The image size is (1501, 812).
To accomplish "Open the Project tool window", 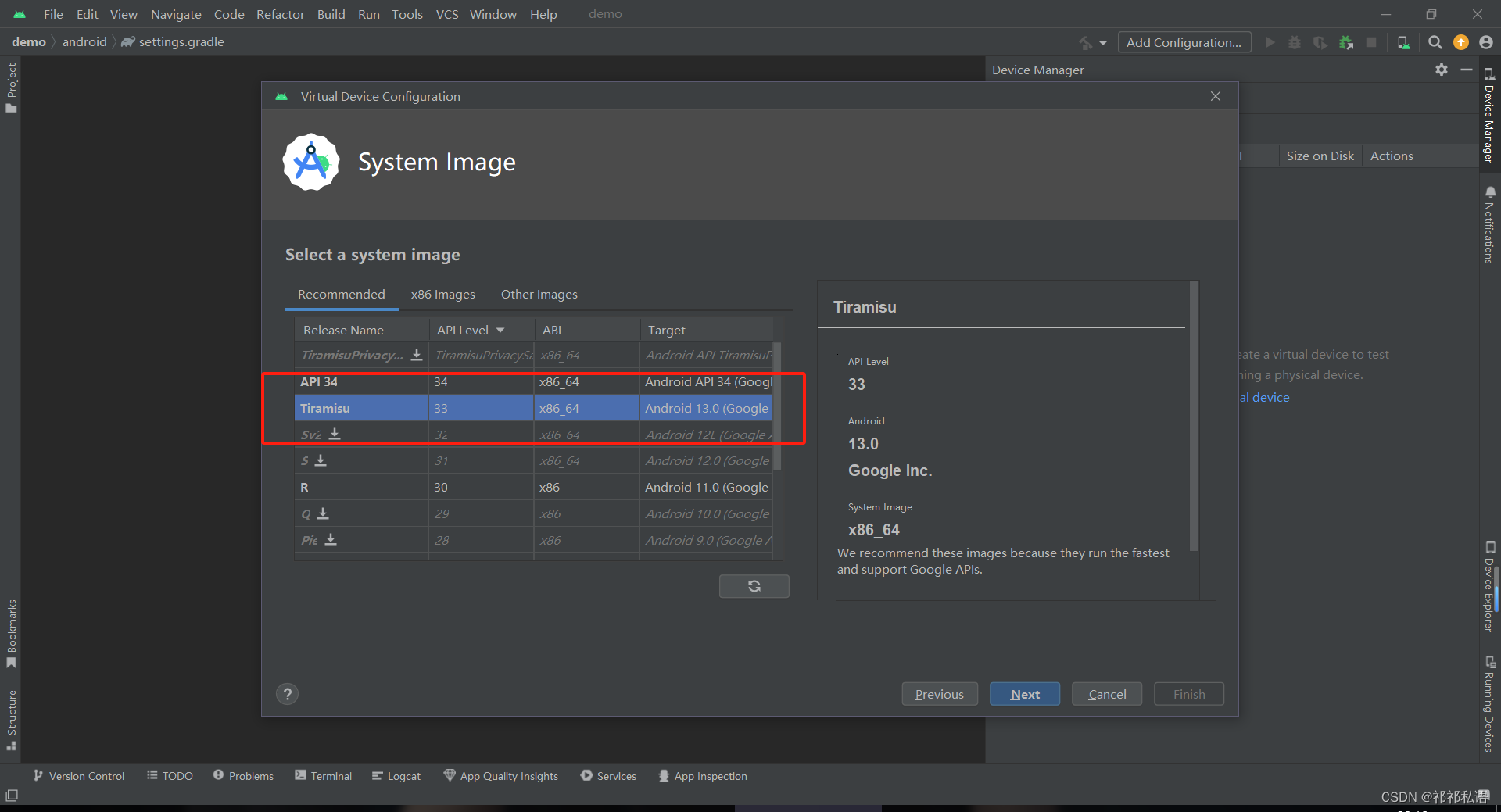I will pyautogui.click(x=11, y=87).
